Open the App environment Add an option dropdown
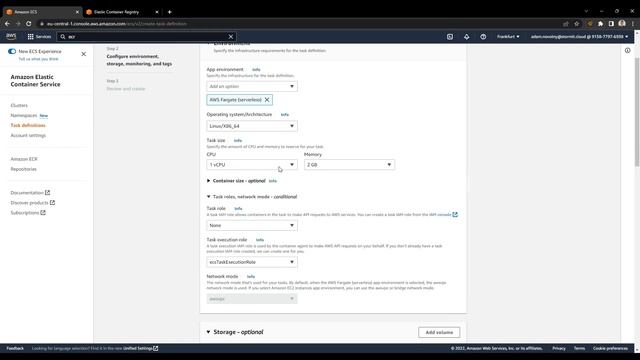The width and height of the screenshot is (640, 360). point(252,87)
